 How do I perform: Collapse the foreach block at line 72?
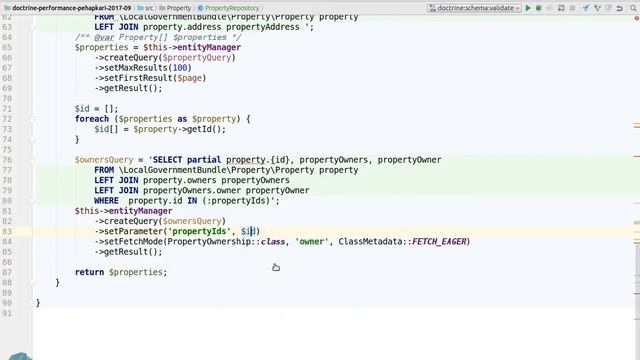32,119
